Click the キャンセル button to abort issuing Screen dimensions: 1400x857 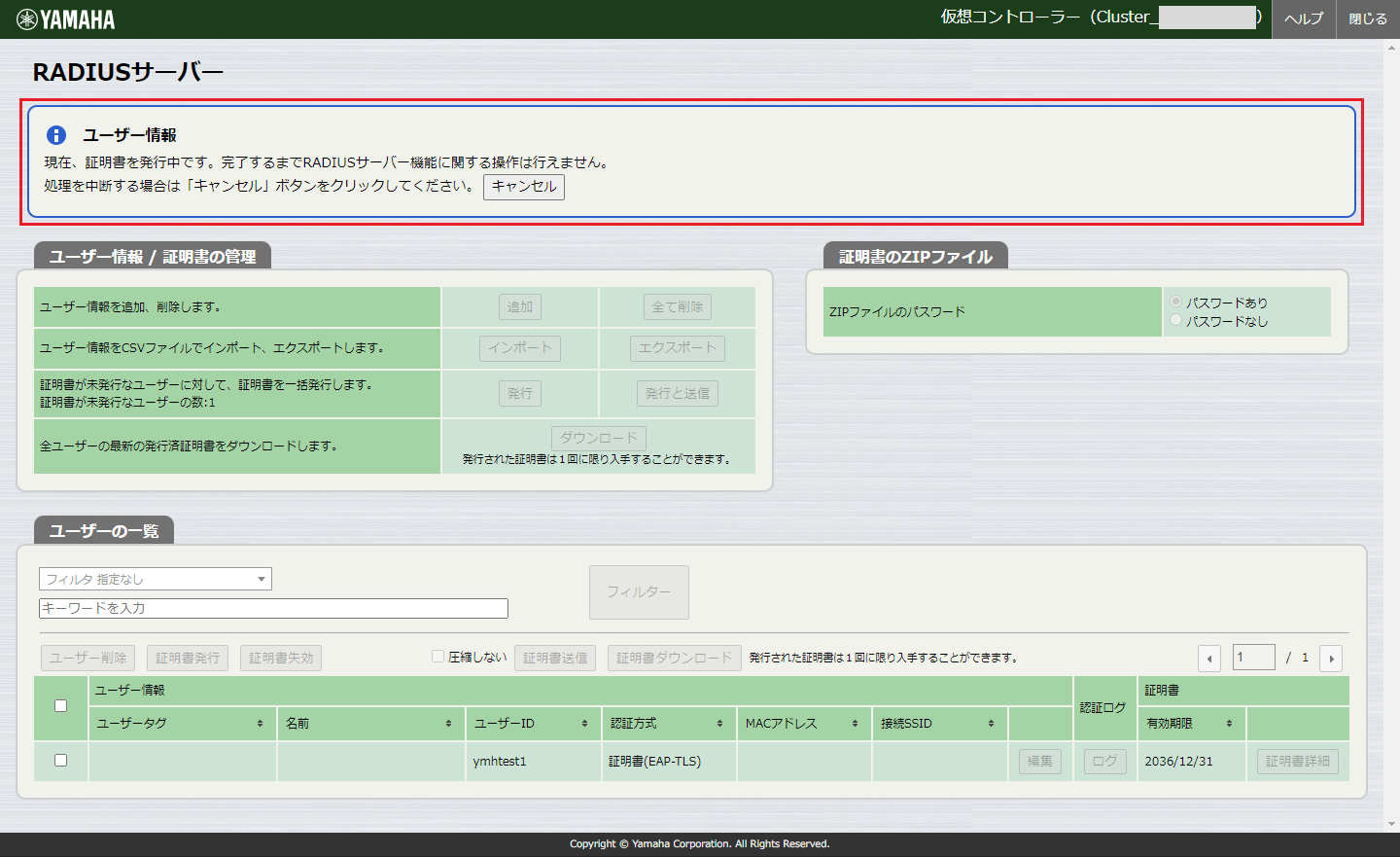523,188
